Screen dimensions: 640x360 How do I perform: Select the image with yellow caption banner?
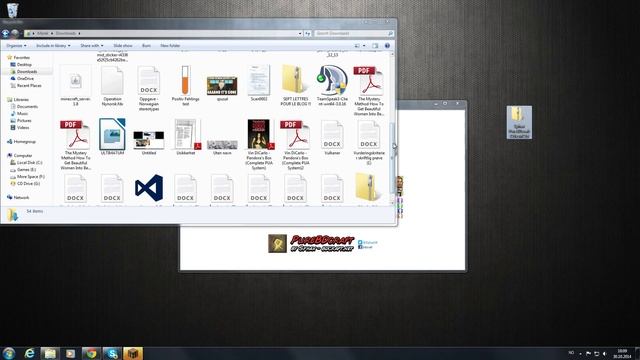[222, 89]
